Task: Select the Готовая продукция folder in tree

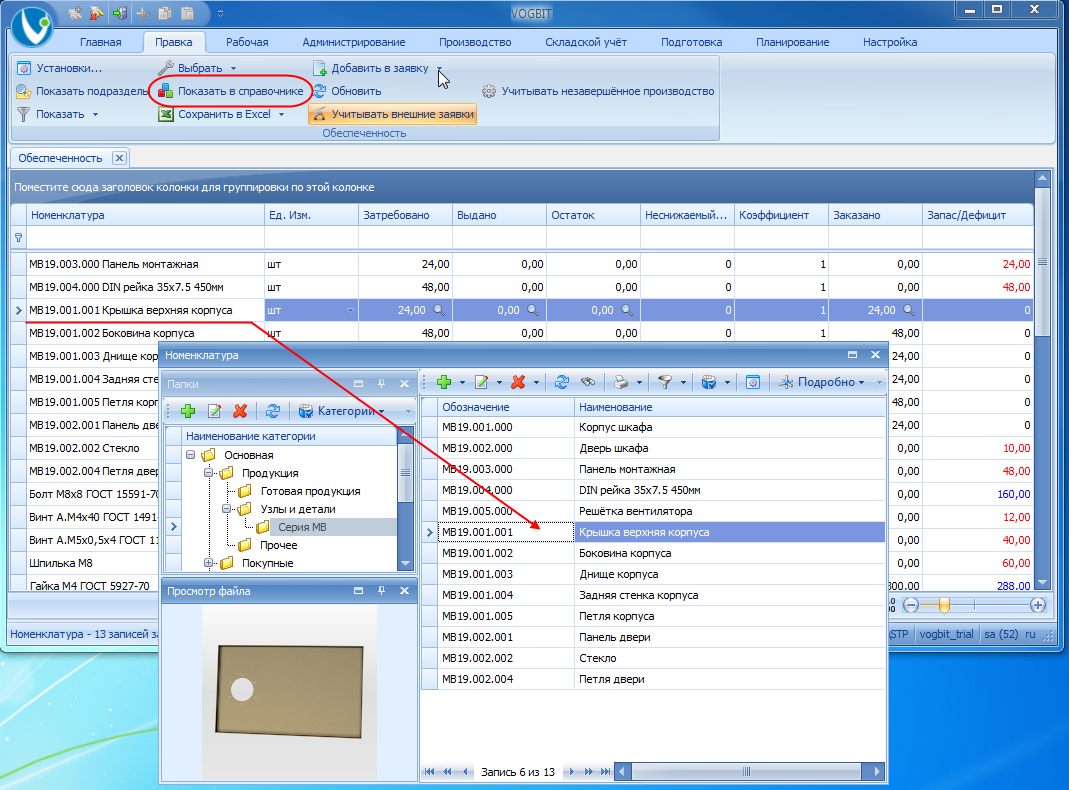Action: pyautogui.click(x=310, y=491)
